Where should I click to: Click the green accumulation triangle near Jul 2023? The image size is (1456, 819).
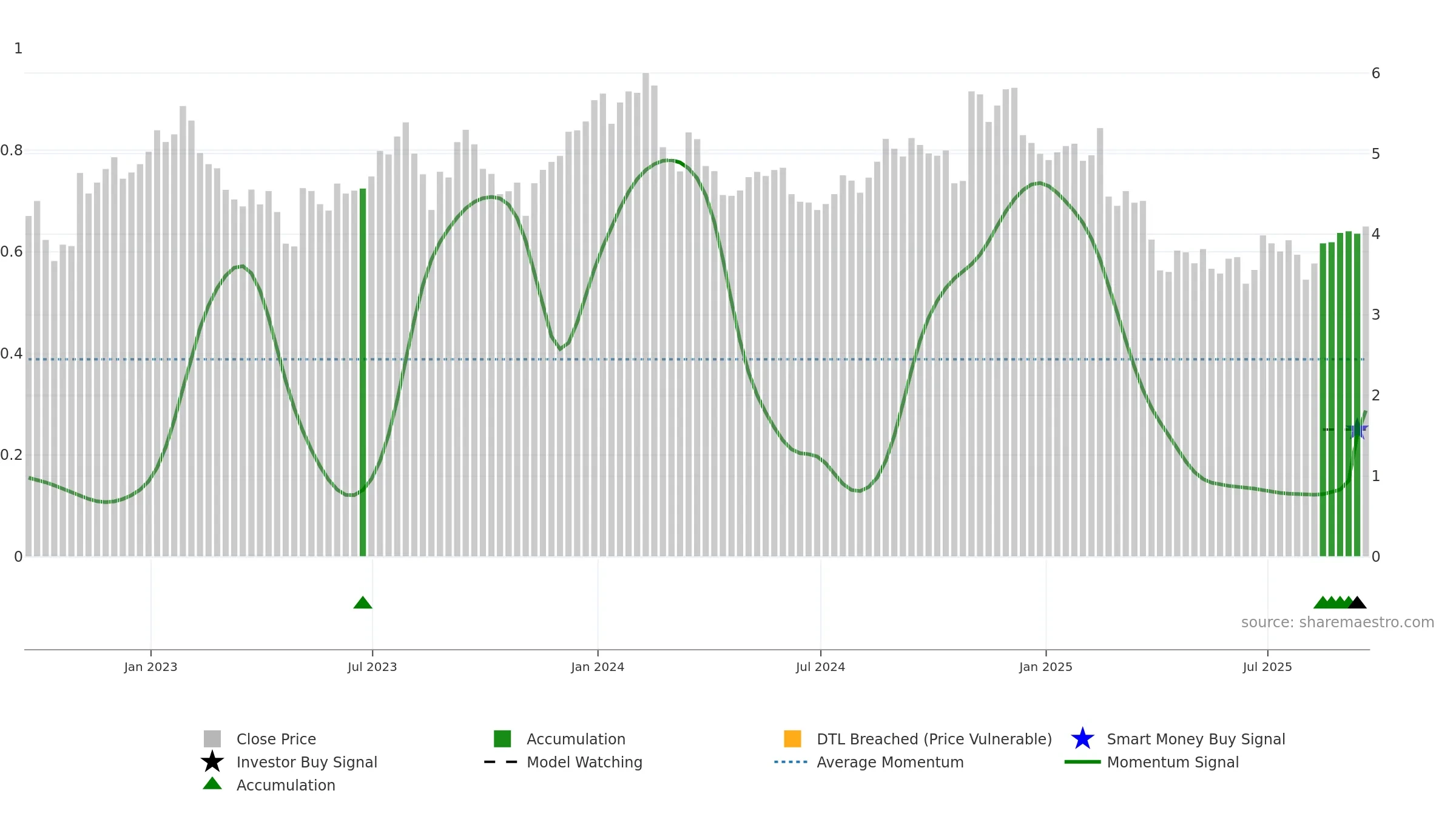point(363,602)
